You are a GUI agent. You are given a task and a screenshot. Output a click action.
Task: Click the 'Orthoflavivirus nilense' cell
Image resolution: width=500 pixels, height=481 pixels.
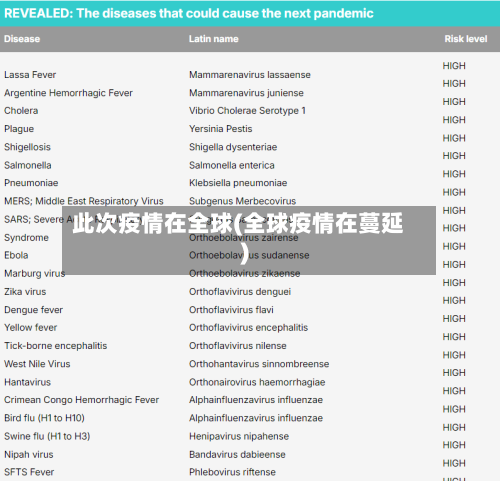point(238,346)
